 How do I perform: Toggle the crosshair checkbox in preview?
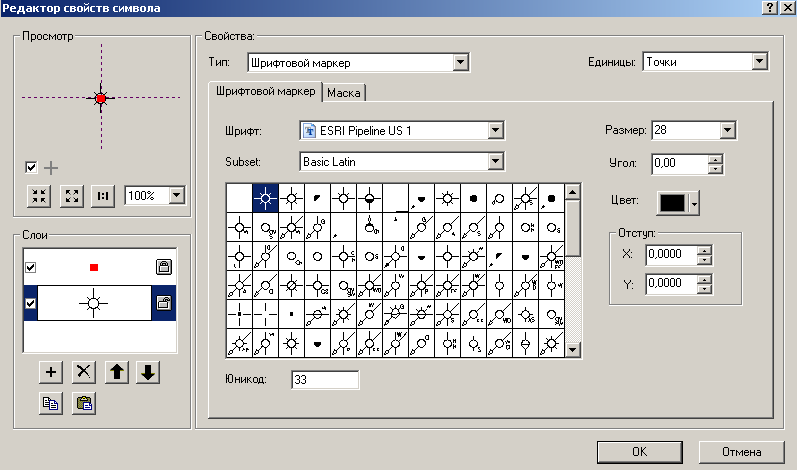[31, 167]
